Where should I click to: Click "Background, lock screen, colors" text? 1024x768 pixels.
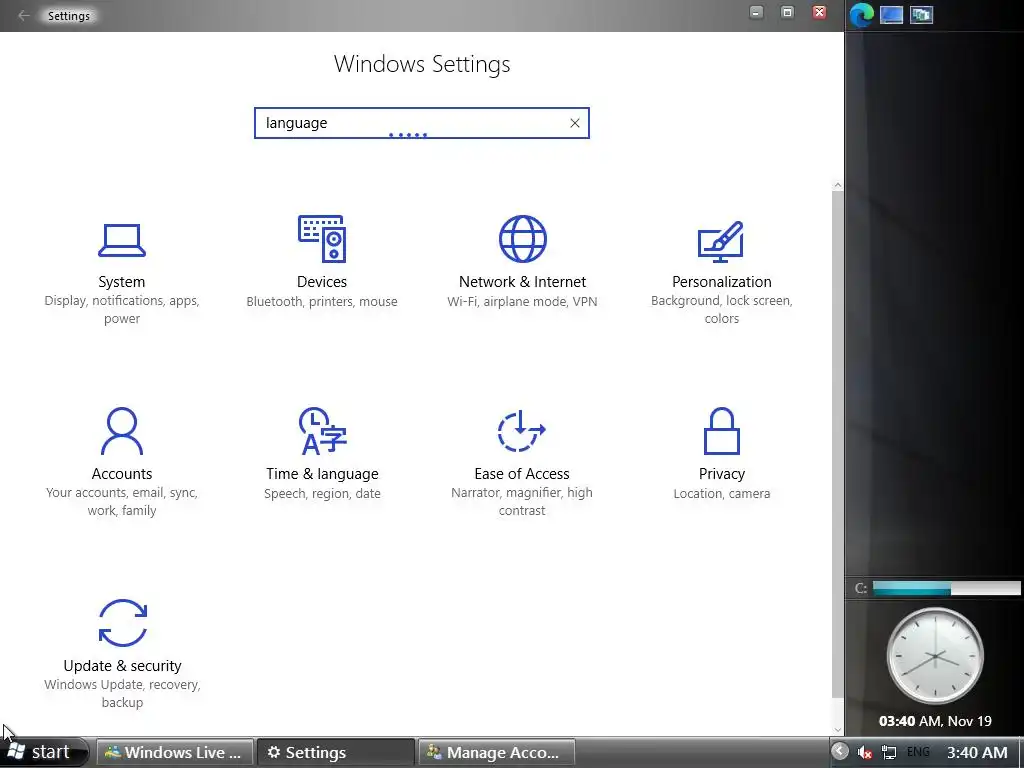[722, 310]
